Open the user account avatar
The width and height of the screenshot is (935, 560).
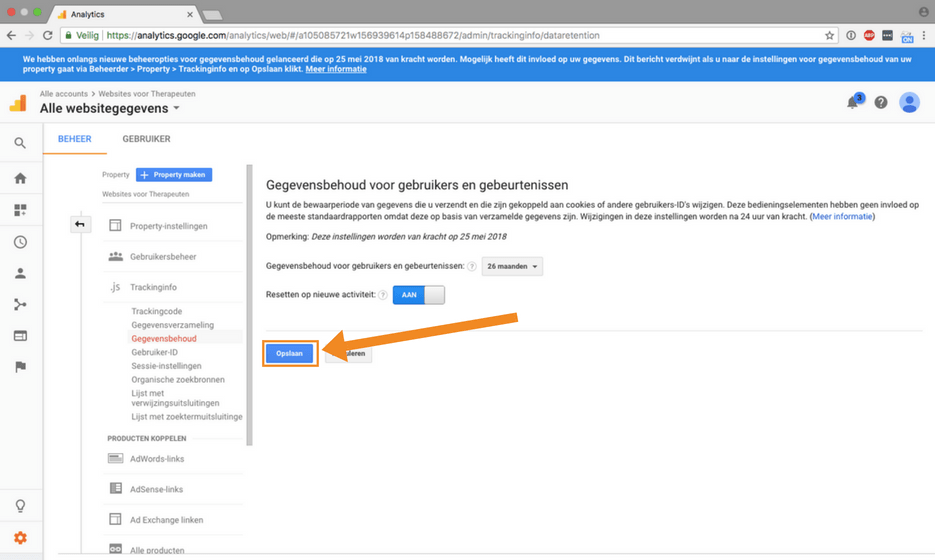pos(909,103)
